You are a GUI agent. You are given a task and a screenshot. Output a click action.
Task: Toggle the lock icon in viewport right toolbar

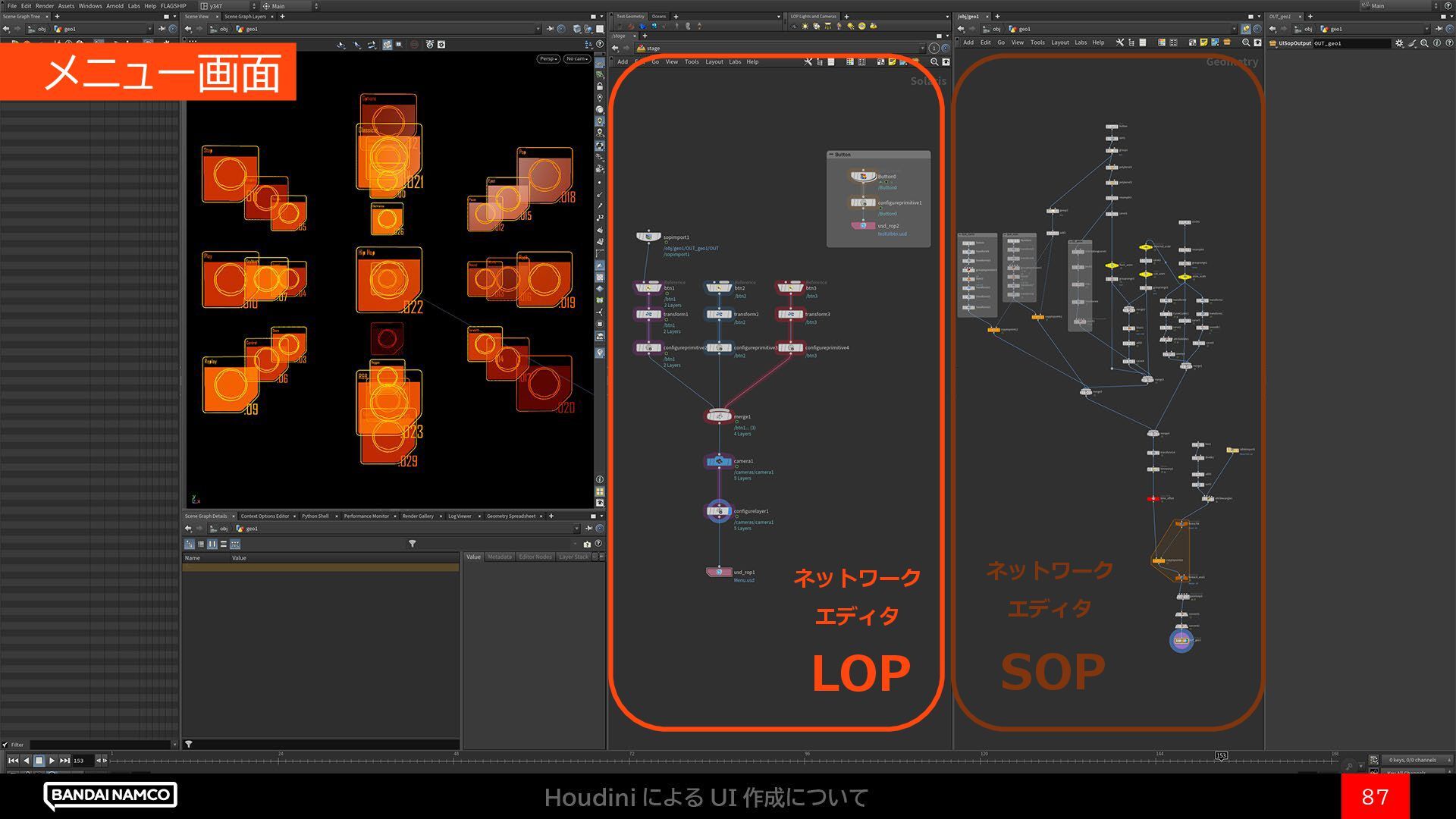click(600, 86)
